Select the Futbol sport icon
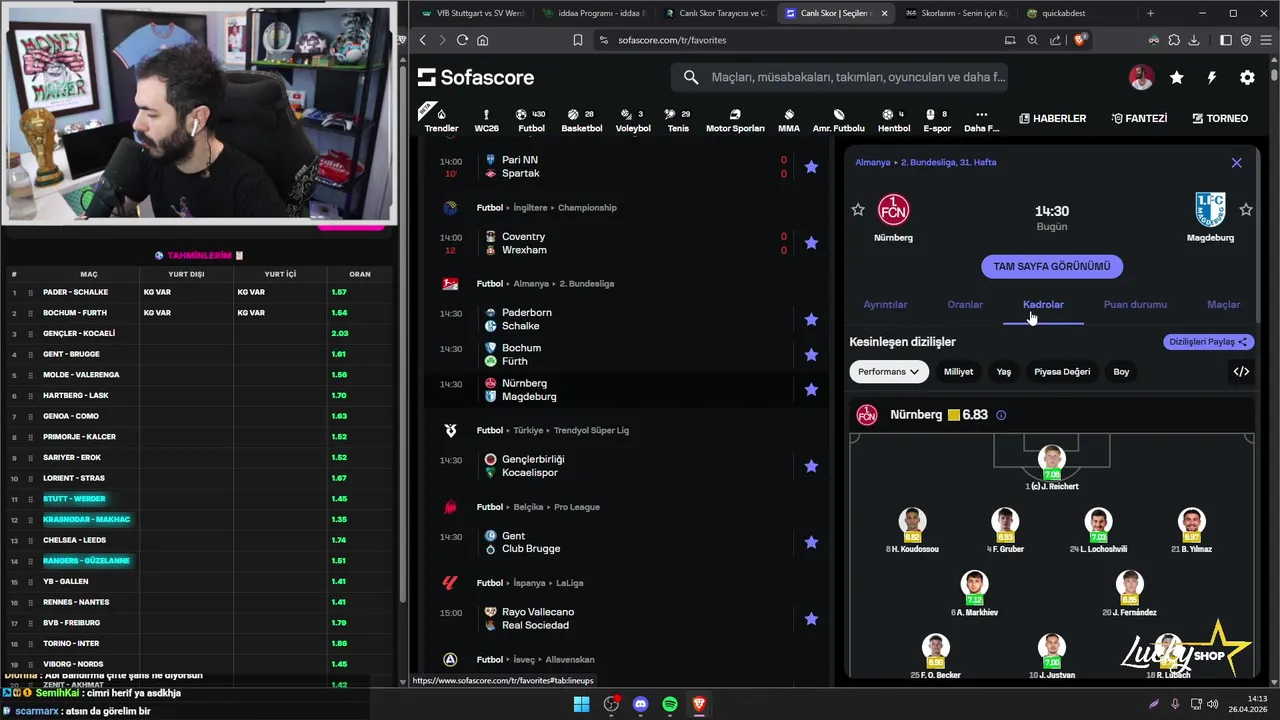The height and width of the screenshot is (720, 1280). tap(531, 119)
